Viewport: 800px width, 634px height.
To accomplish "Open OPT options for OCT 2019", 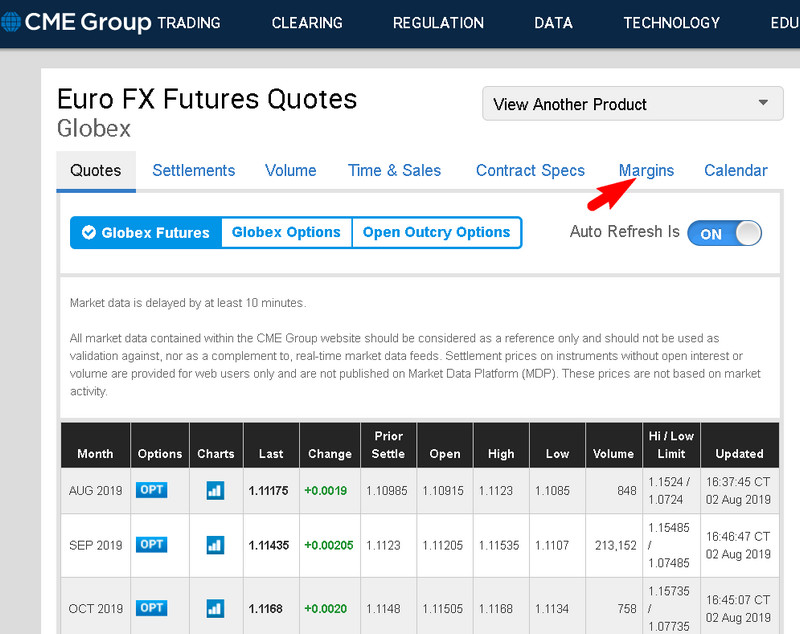I will tap(152, 607).
